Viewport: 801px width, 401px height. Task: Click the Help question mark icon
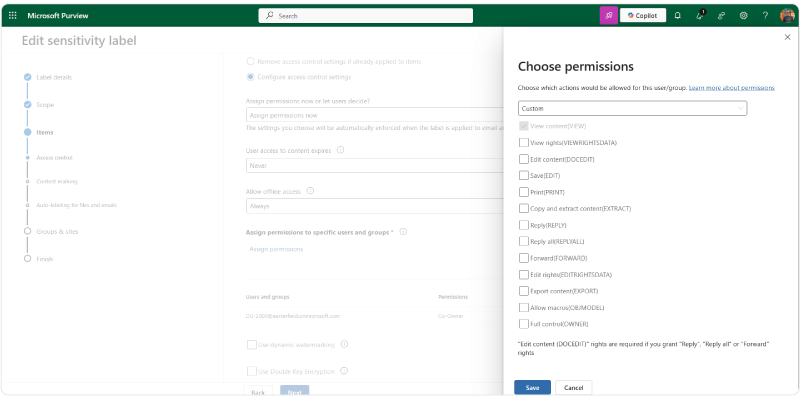click(766, 16)
